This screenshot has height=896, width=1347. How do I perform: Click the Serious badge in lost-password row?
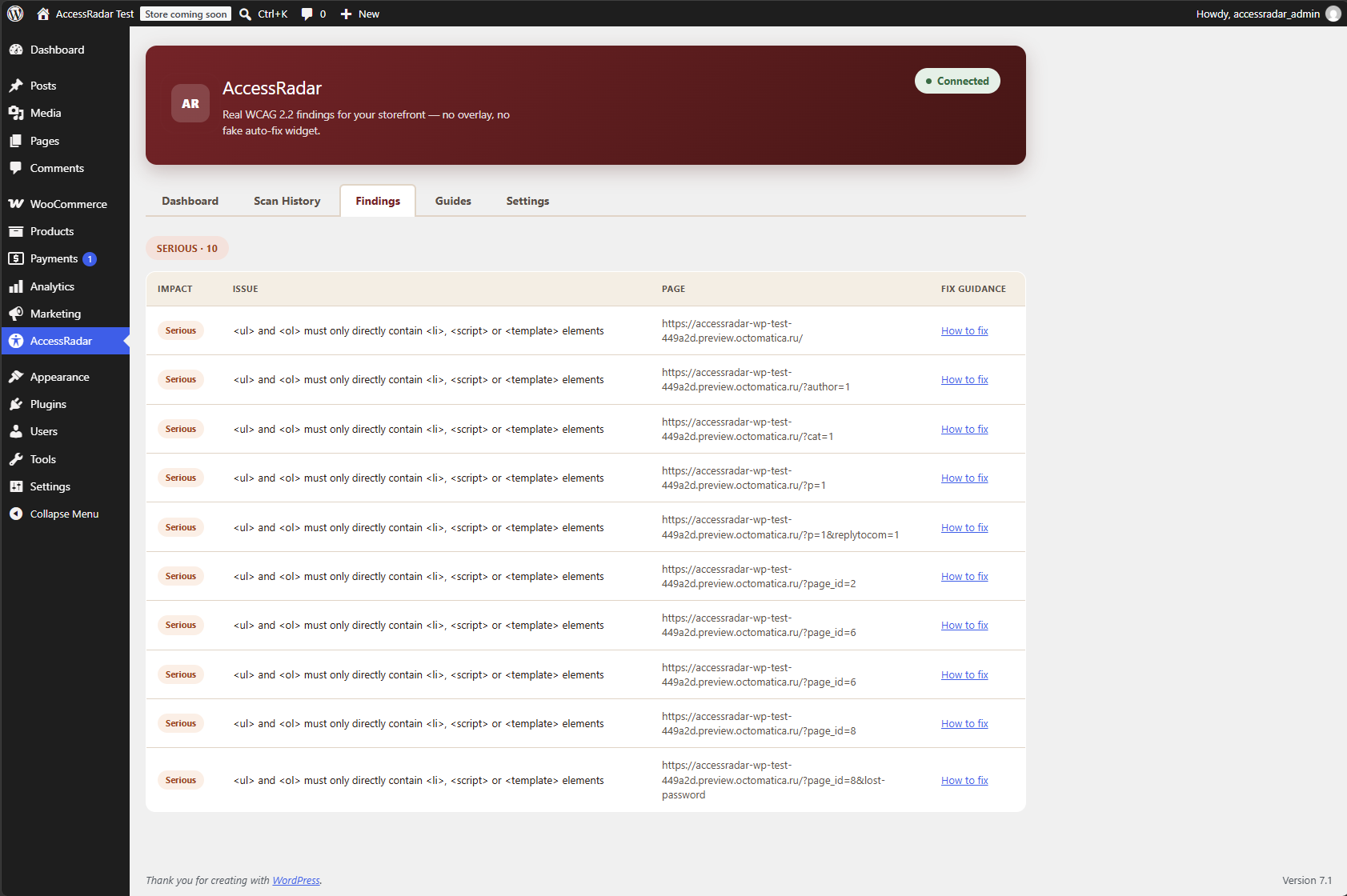tap(181, 780)
